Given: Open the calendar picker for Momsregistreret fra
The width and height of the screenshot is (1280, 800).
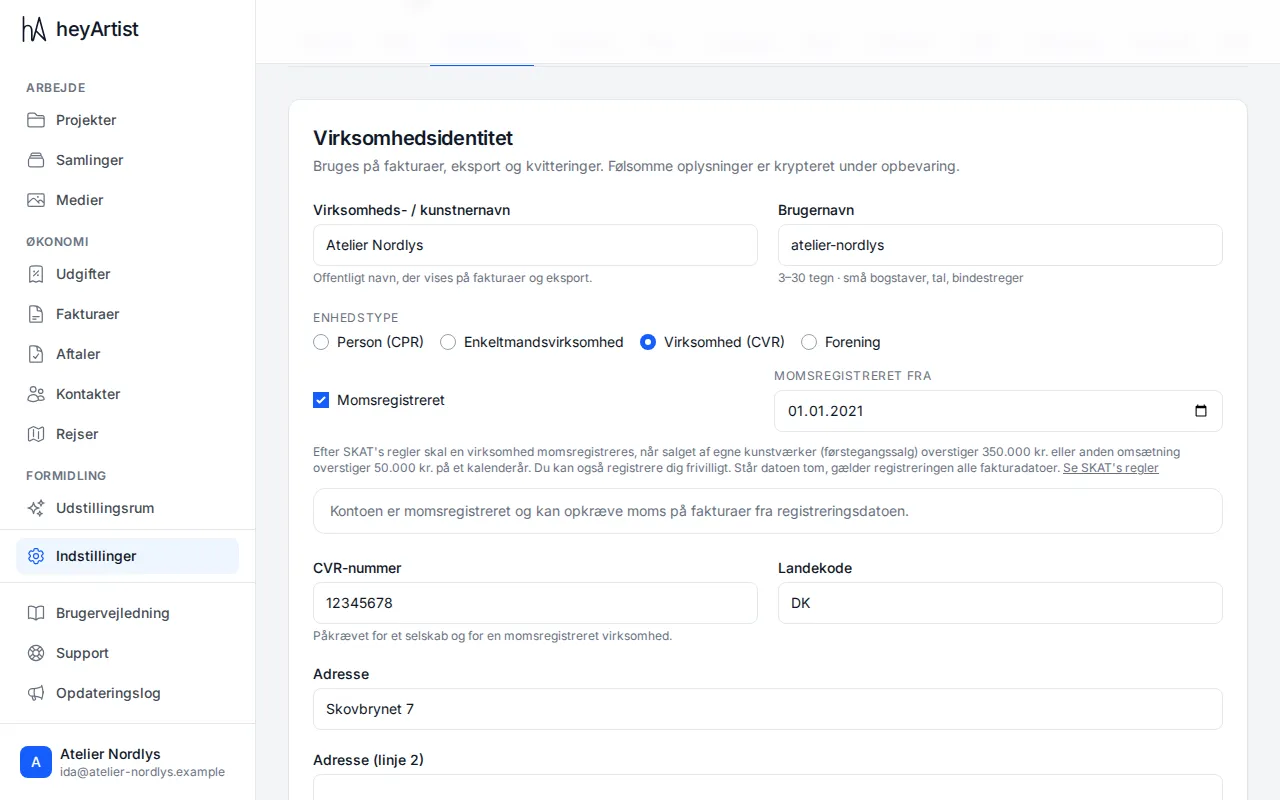Looking at the screenshot, I should tap(1201, 411).
